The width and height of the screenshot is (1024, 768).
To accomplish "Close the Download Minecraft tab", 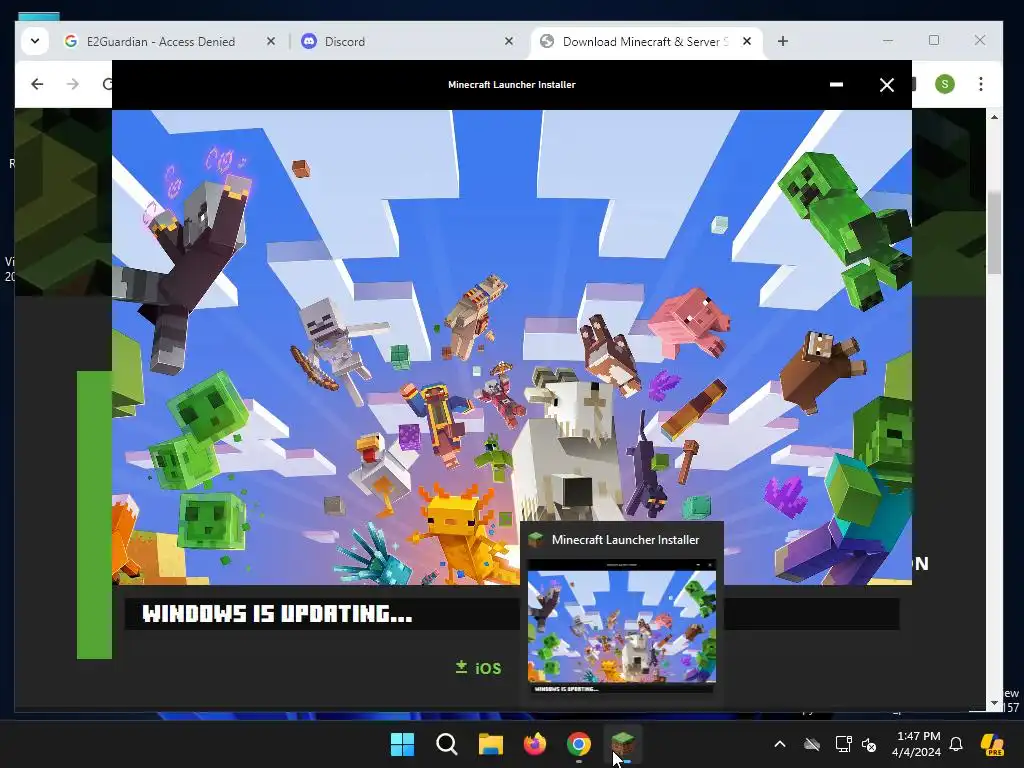I will (747, 41).
